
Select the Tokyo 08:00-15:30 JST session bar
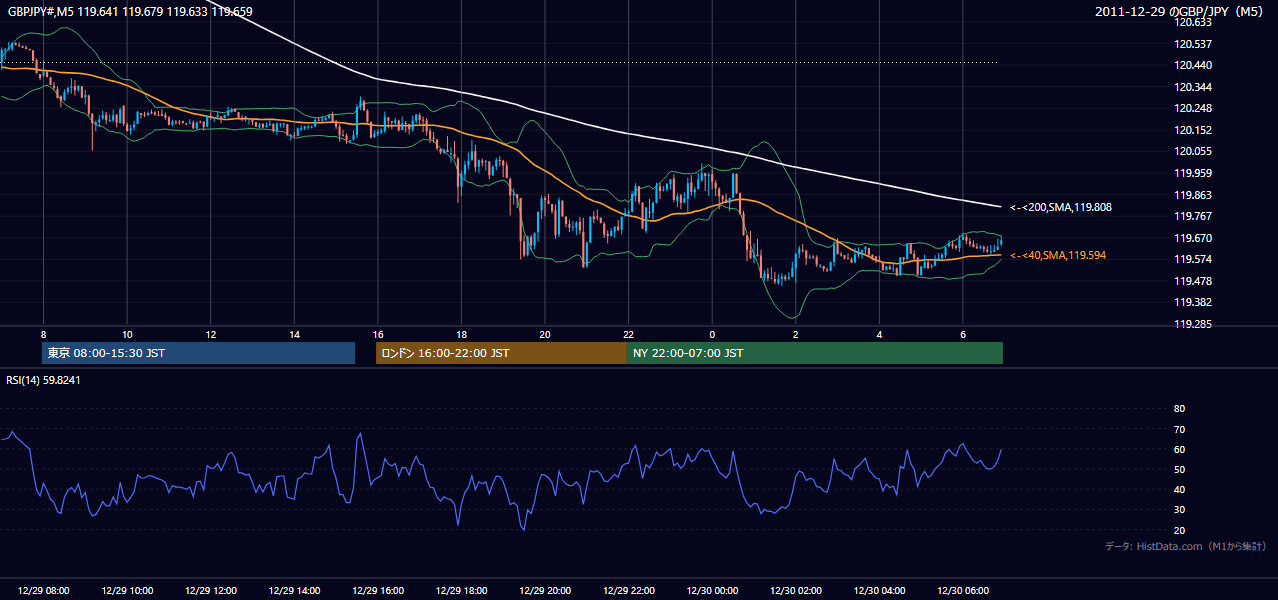(x=198, y=353)
